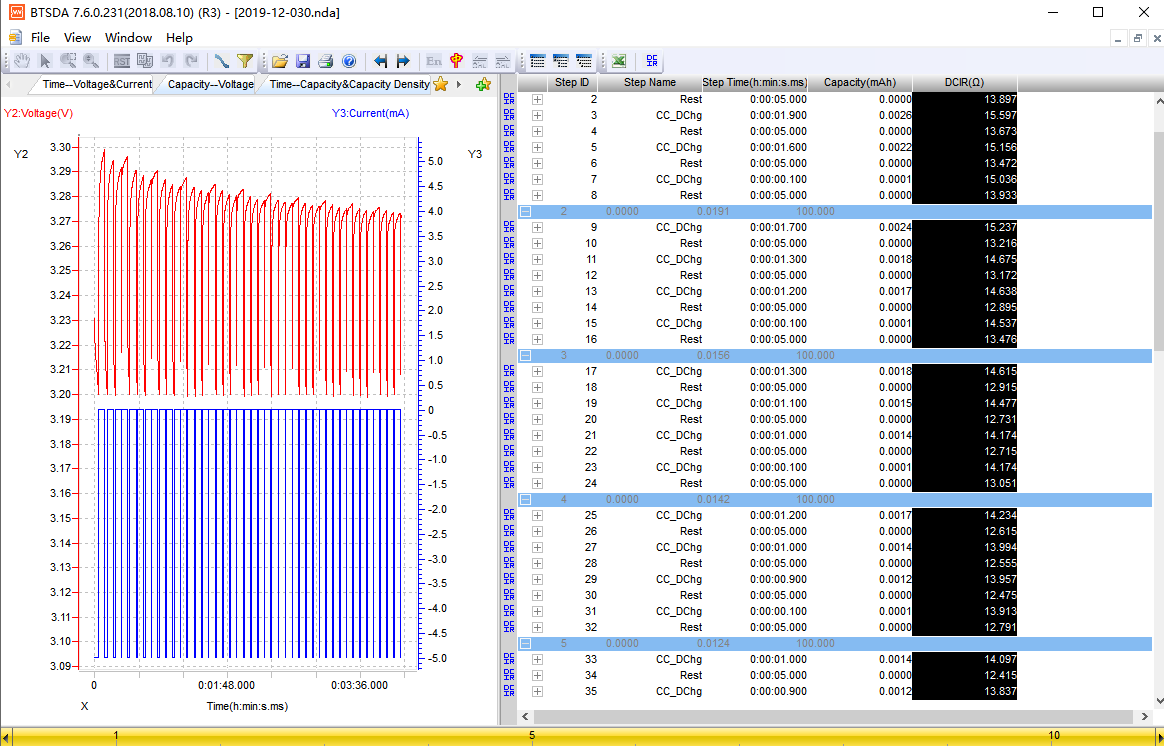Click the DCIR icon beside step 19
1164x746 pixels.
[509, 403]
